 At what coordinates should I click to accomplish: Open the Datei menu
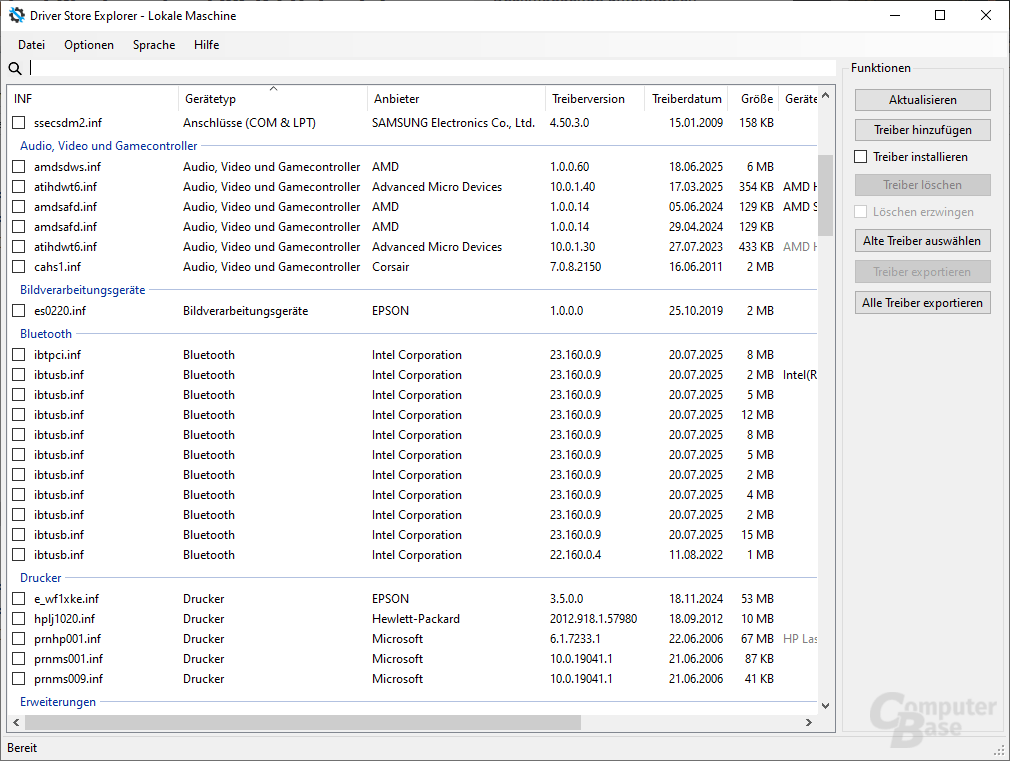click(x=31, y=44)
